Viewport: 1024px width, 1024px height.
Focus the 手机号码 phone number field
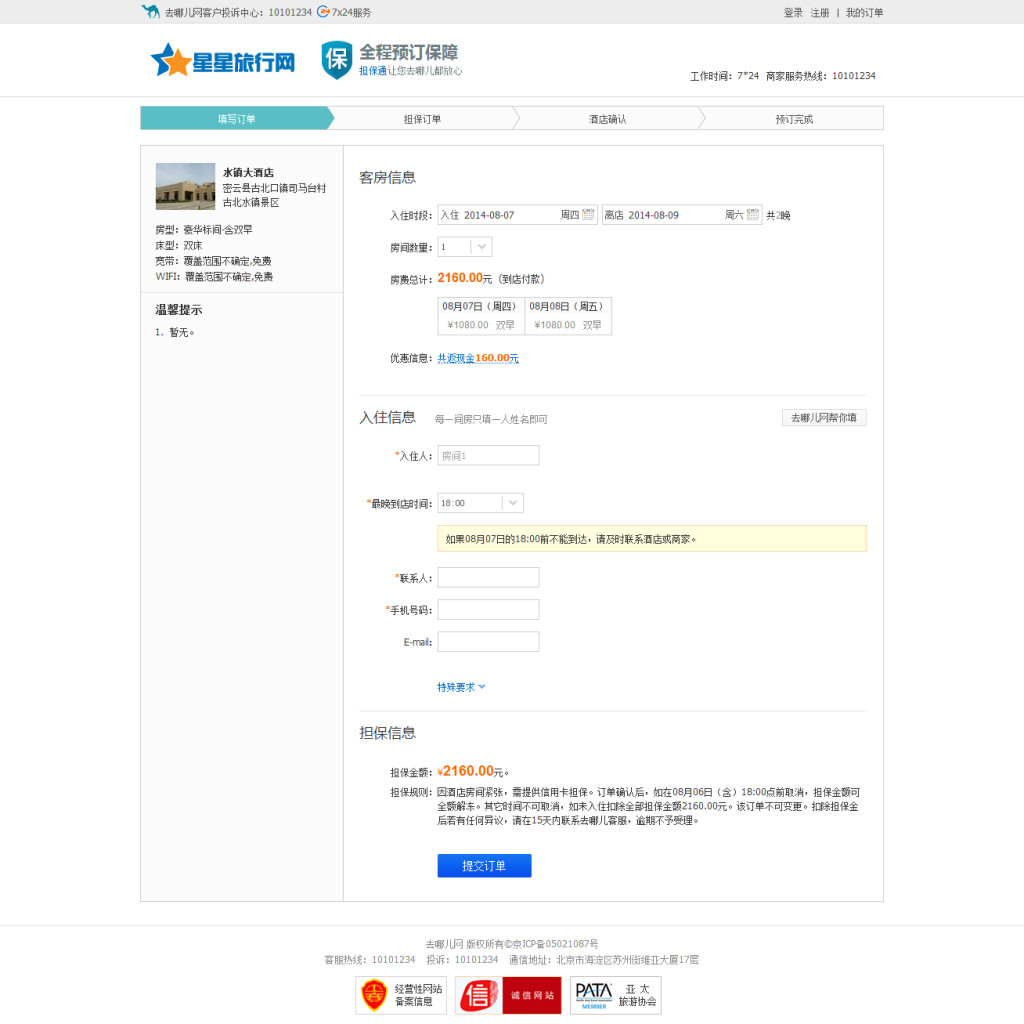pyautogui.click(x=488, y=609)
